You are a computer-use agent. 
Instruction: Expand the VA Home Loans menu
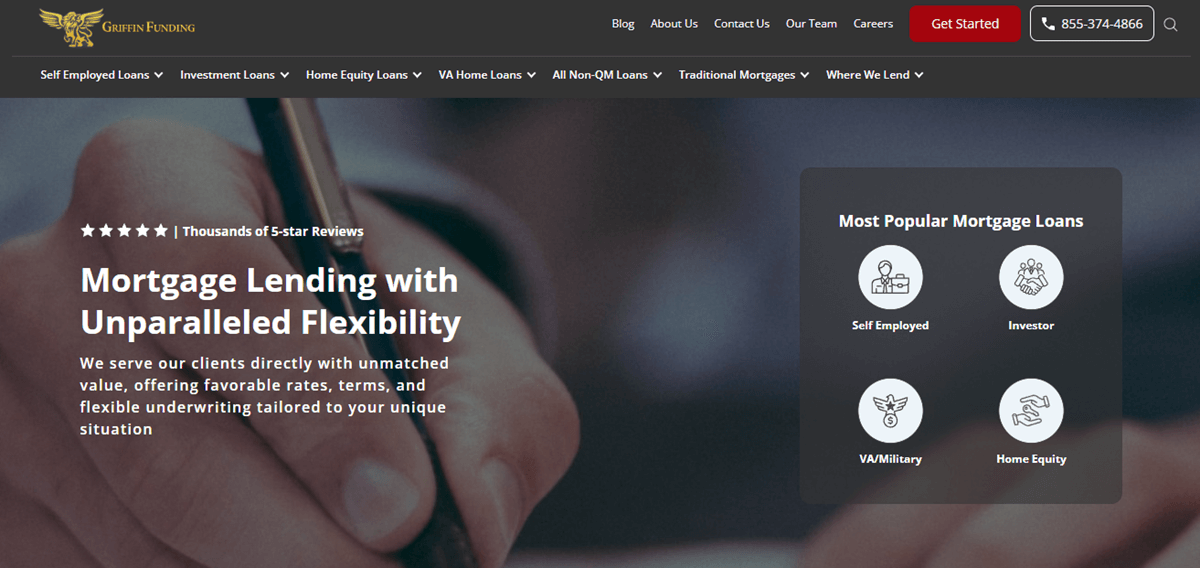487,75
